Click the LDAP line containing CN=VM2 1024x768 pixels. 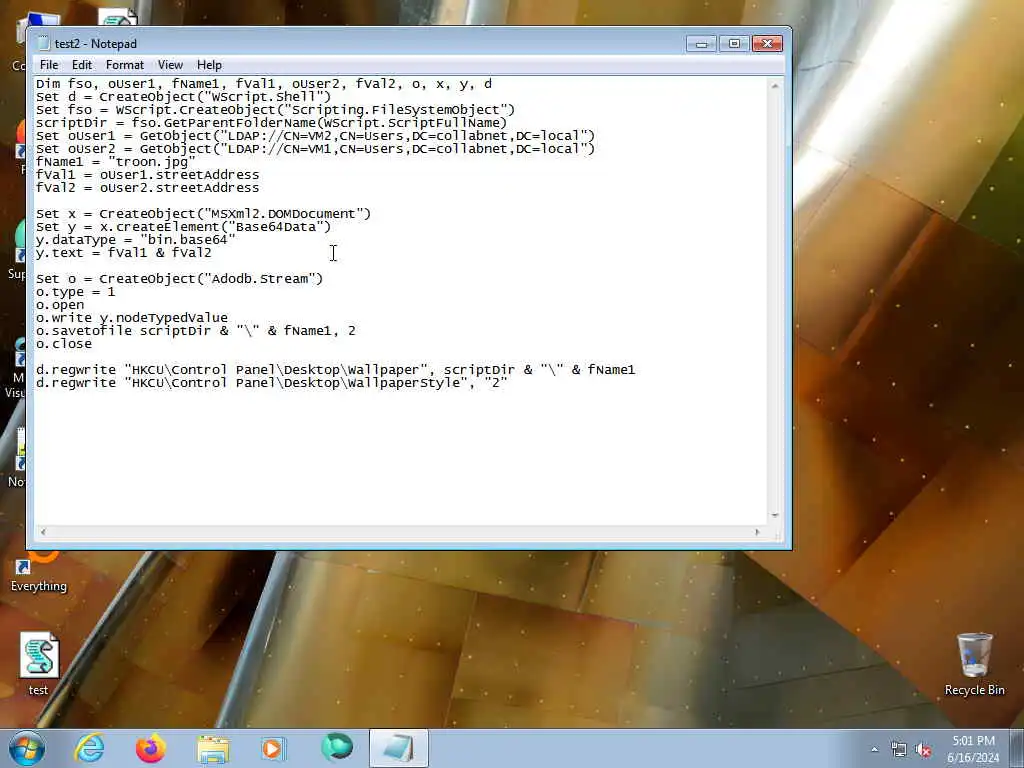tap(315, 136)
